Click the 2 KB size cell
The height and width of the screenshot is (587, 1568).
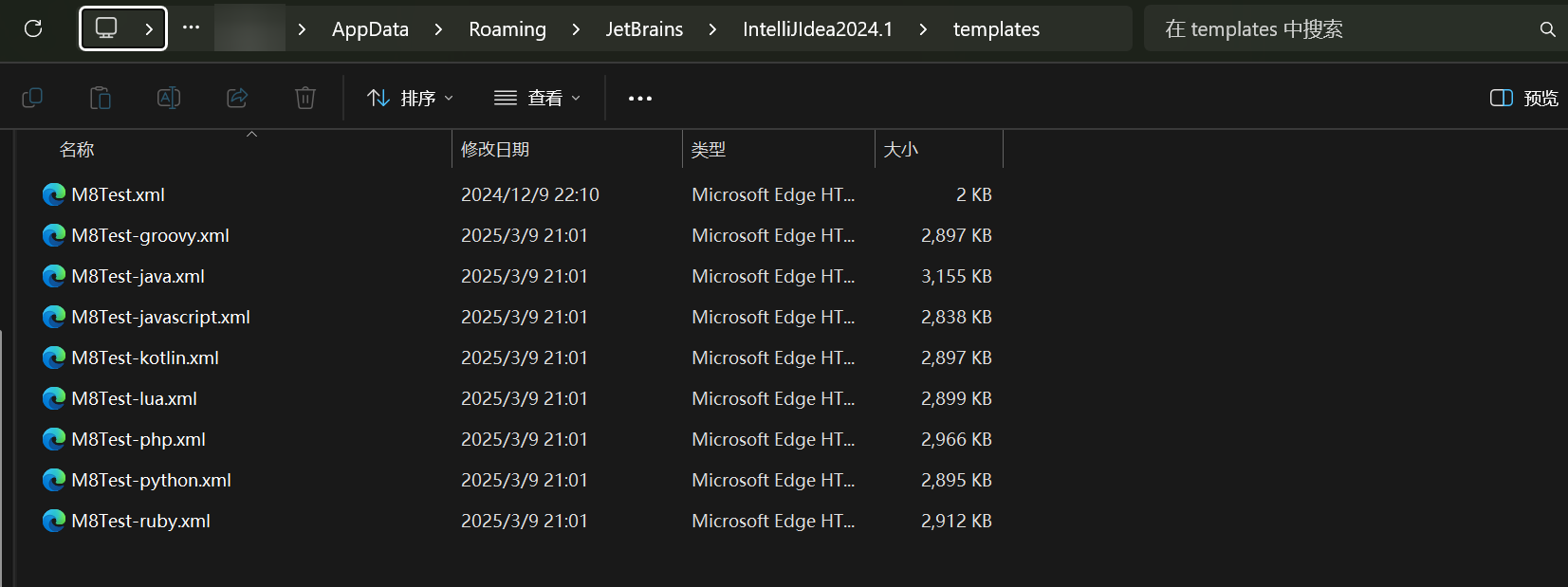[x=973, y=194]
